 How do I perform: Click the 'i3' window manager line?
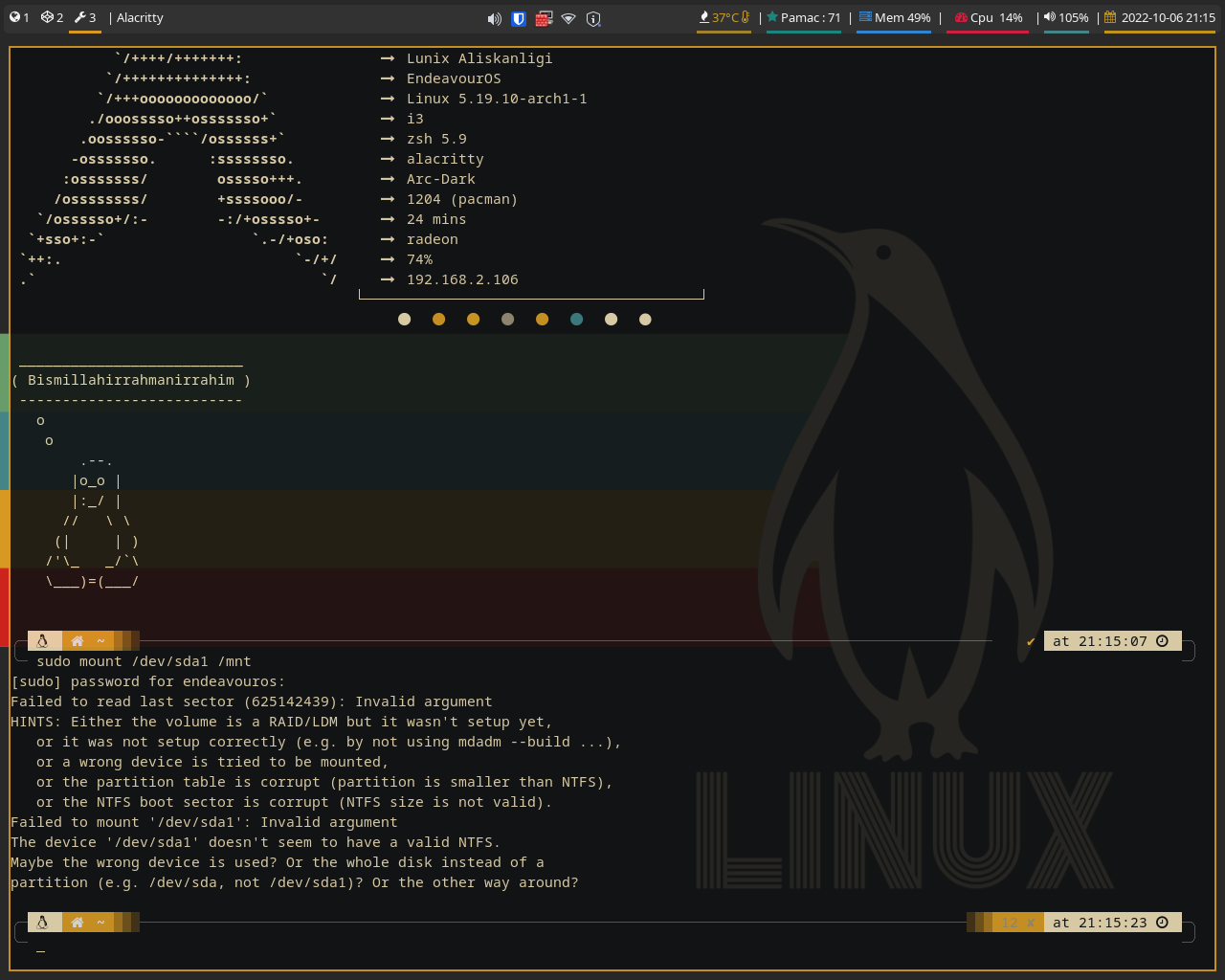(415, 119)
